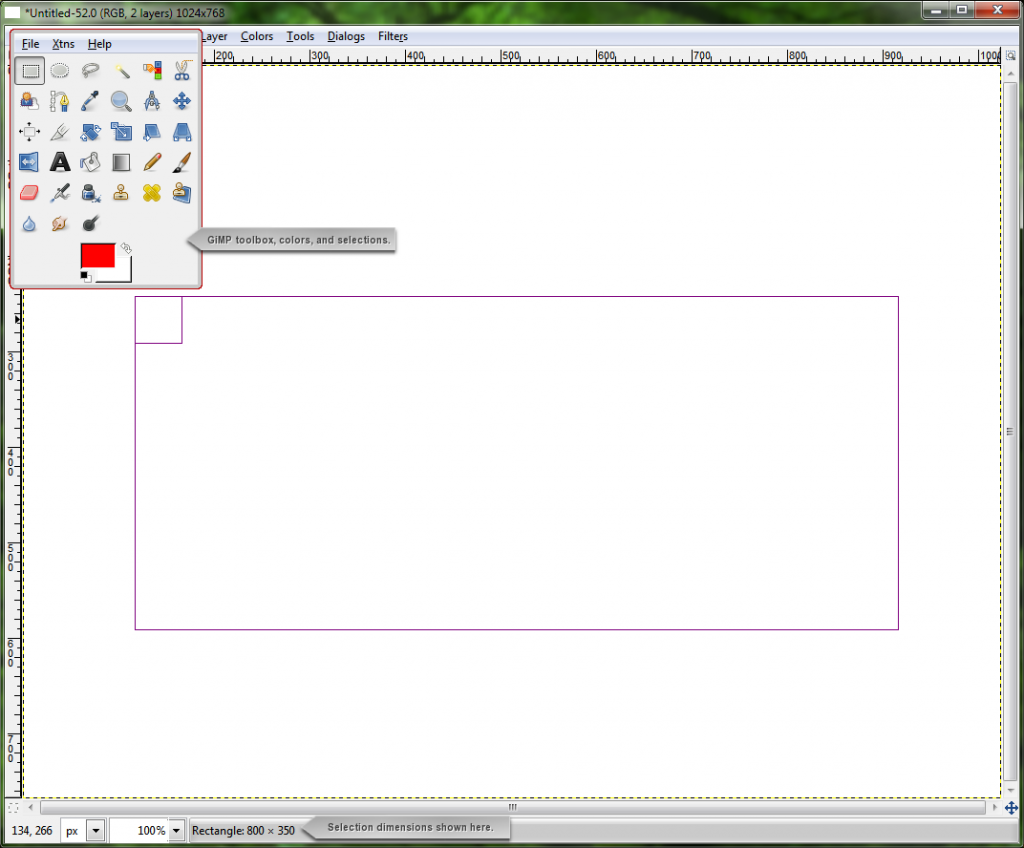1024x848 pixels.
Task: Choose the Smudge tool
Action: click(60, 223)
